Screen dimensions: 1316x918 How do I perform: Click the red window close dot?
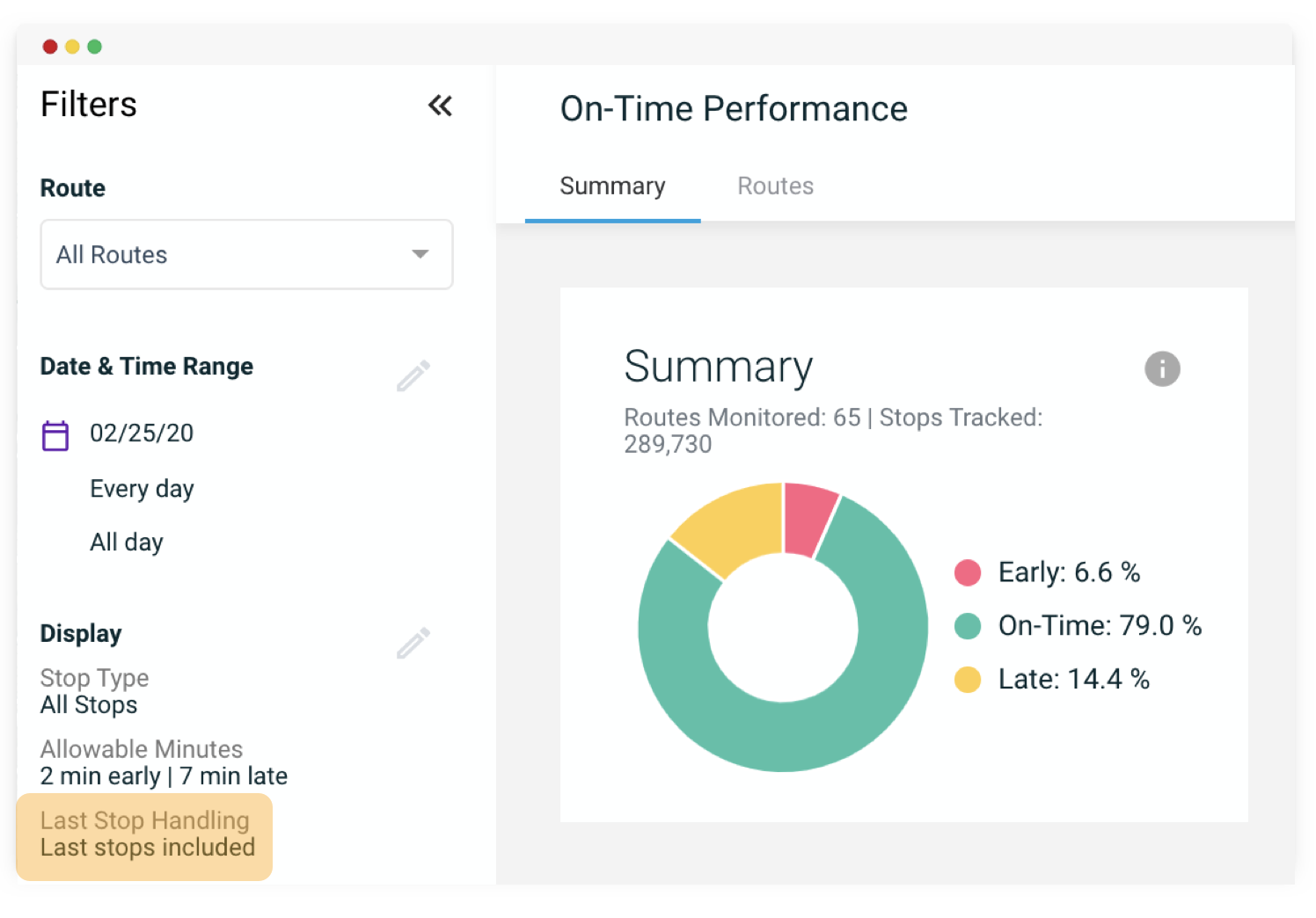coord(50,47)
